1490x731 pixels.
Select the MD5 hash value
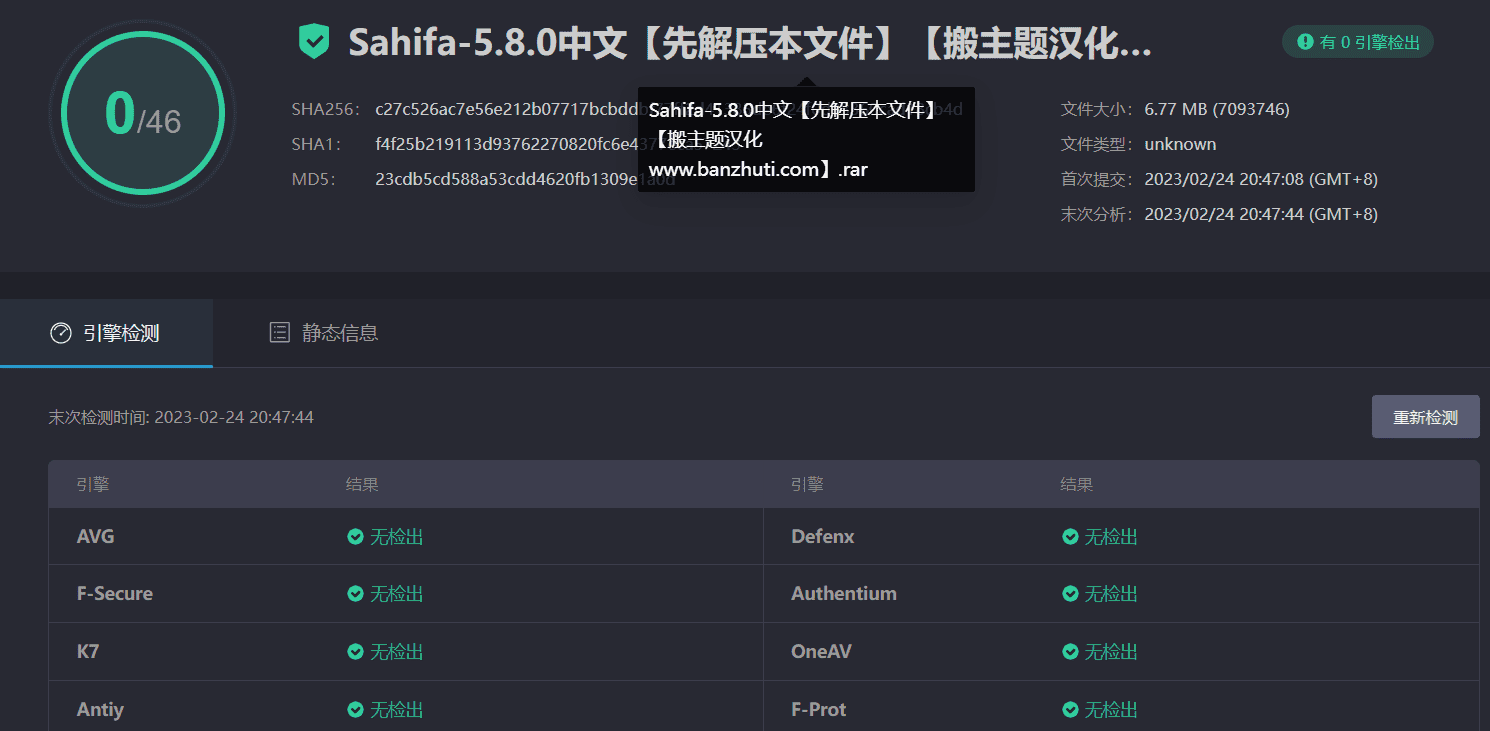click(x=525, y=180)
